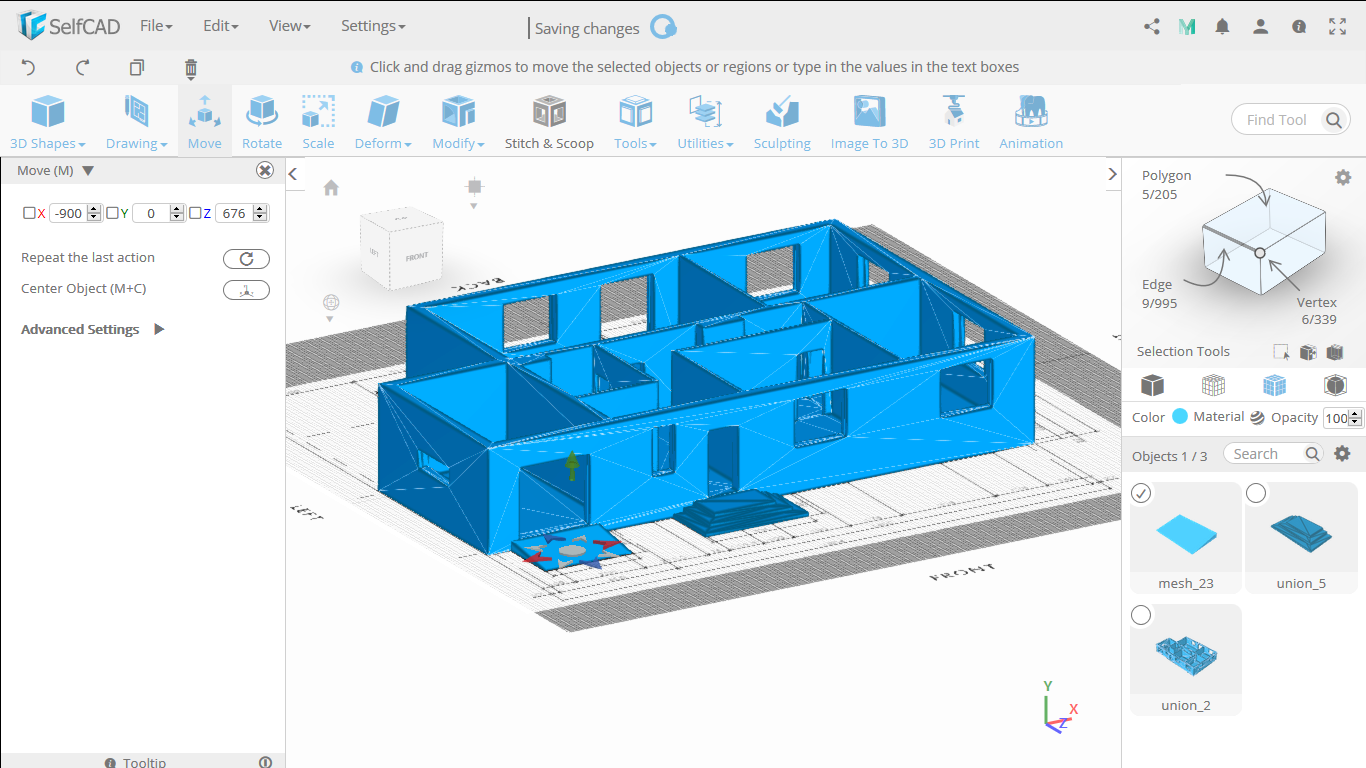1366x768 pixels.
Task: Click the Material sphere icon
Action: tap(1257, 418)
